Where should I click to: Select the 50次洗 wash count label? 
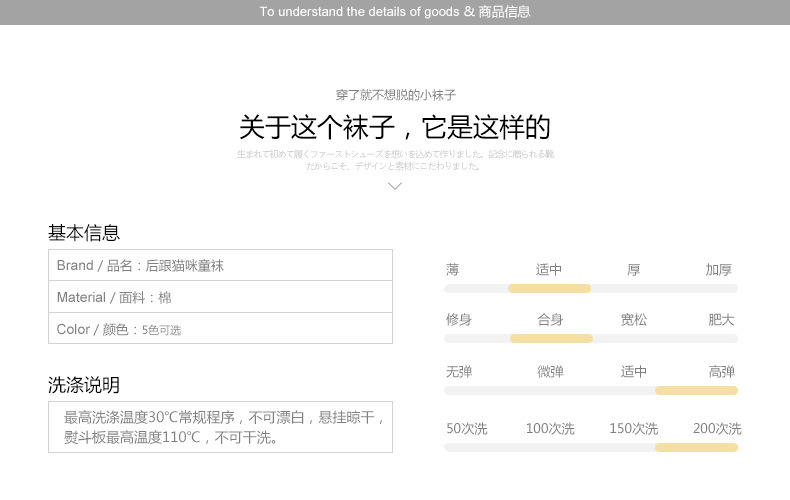pos(466,429)
